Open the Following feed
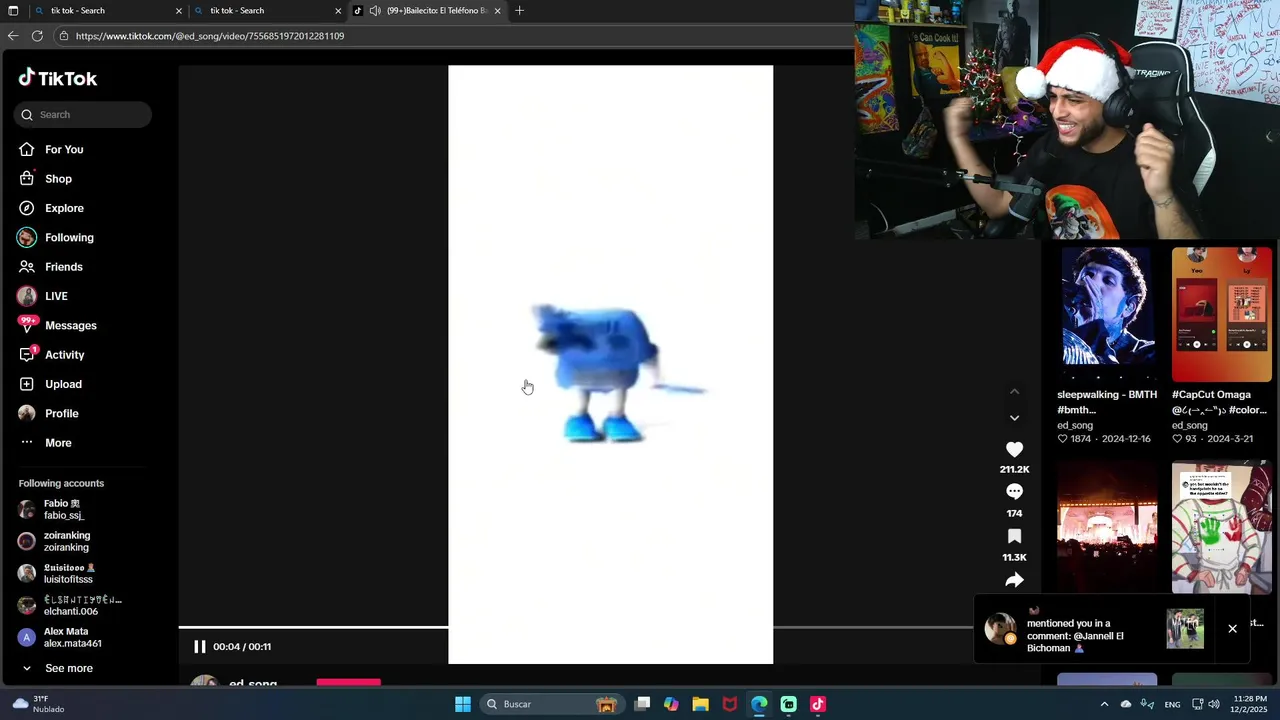Screen dimensions: 1280x720 point(69,238)
